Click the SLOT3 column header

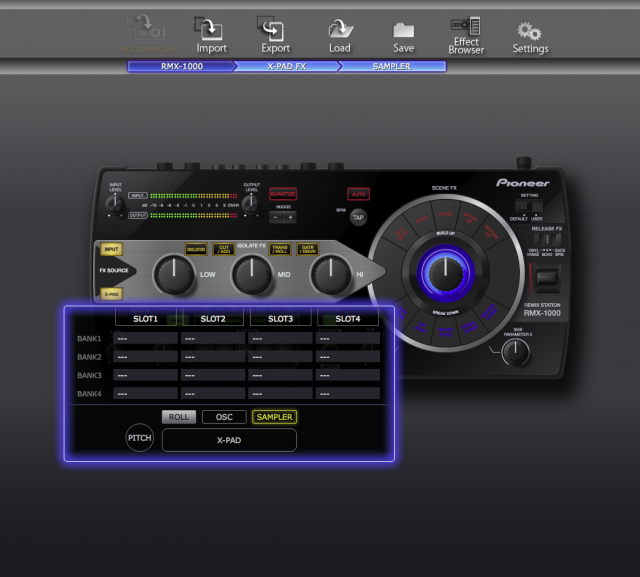(x=280, y=319)
